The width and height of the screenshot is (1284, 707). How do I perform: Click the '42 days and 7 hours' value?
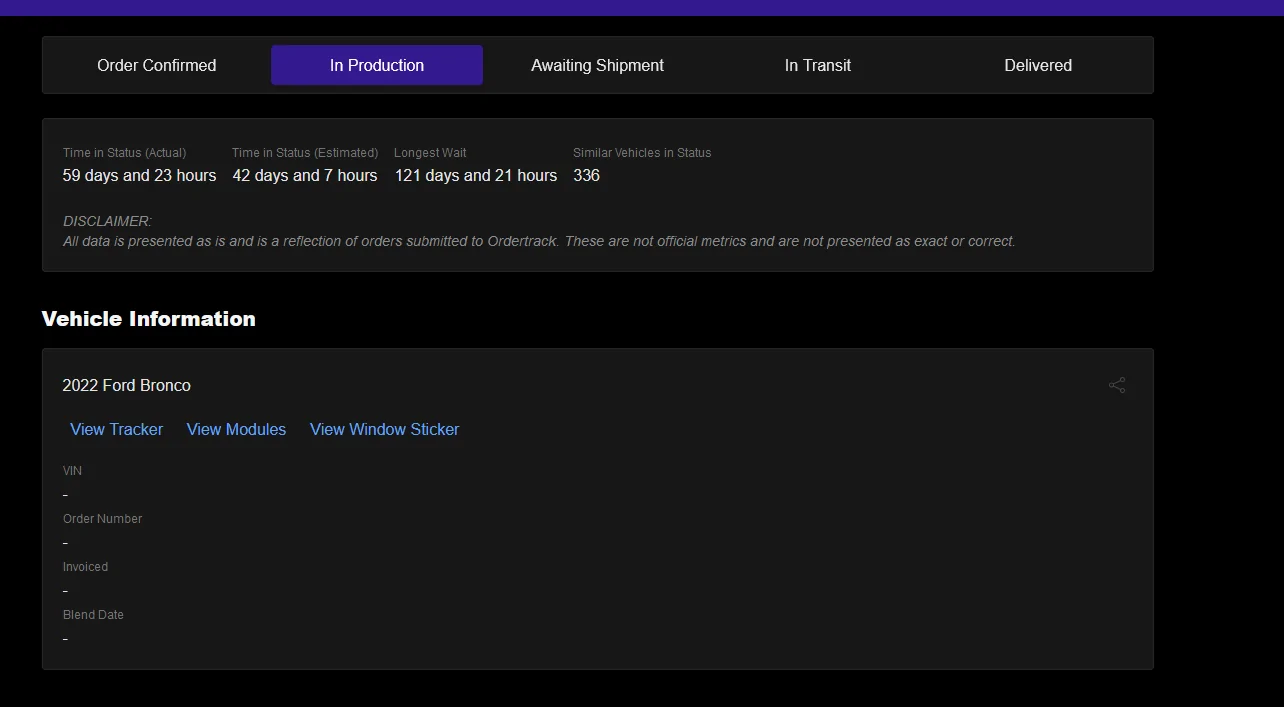click(x=305, y=175)
